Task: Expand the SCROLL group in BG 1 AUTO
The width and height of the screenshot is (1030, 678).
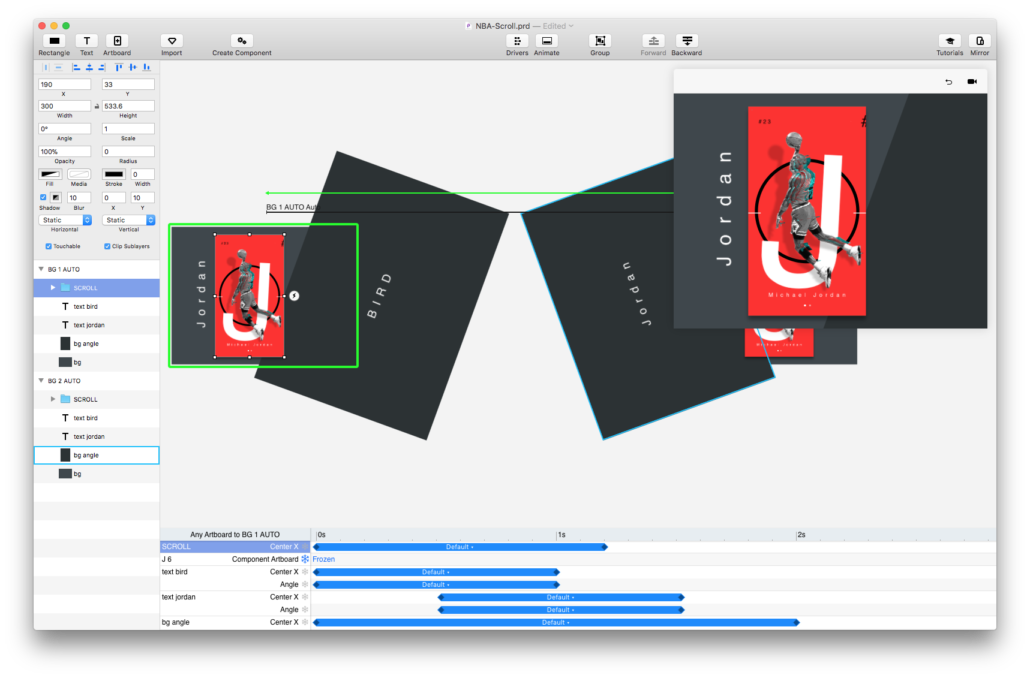Action: coord(53,288)
